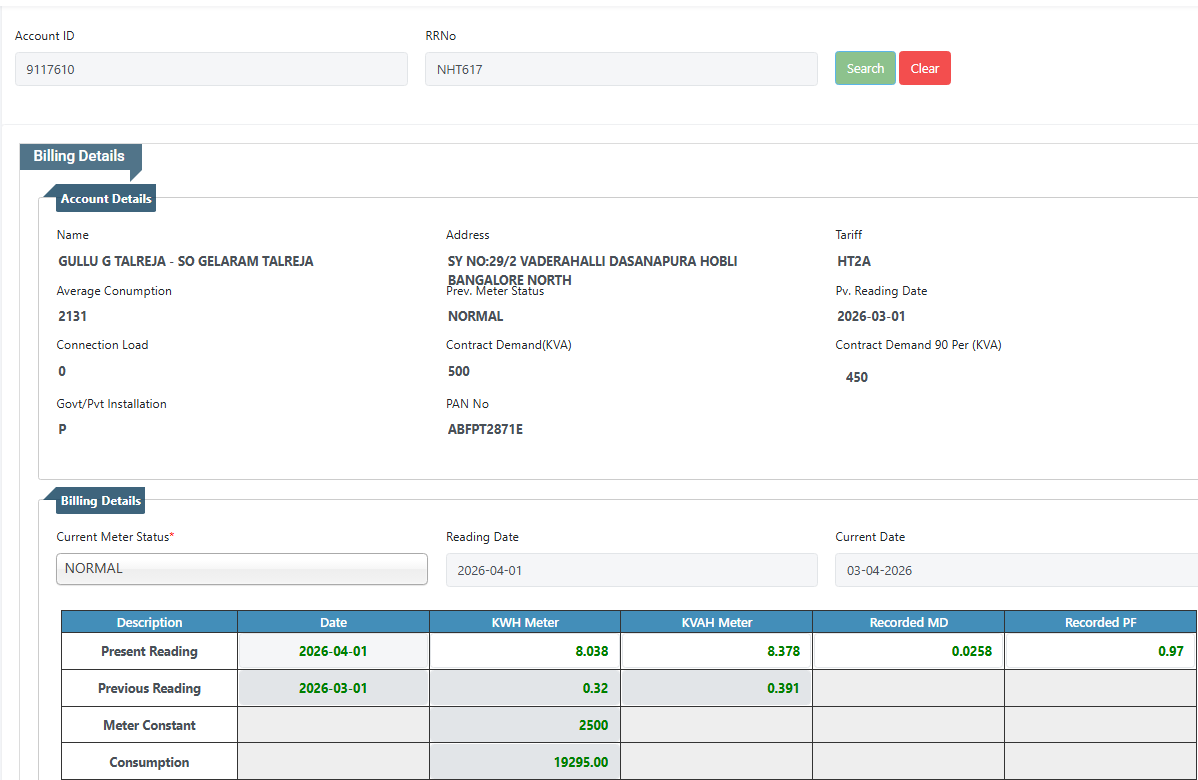
Task: Click the Billing Details main section header
Action: (x=80, y=157)
